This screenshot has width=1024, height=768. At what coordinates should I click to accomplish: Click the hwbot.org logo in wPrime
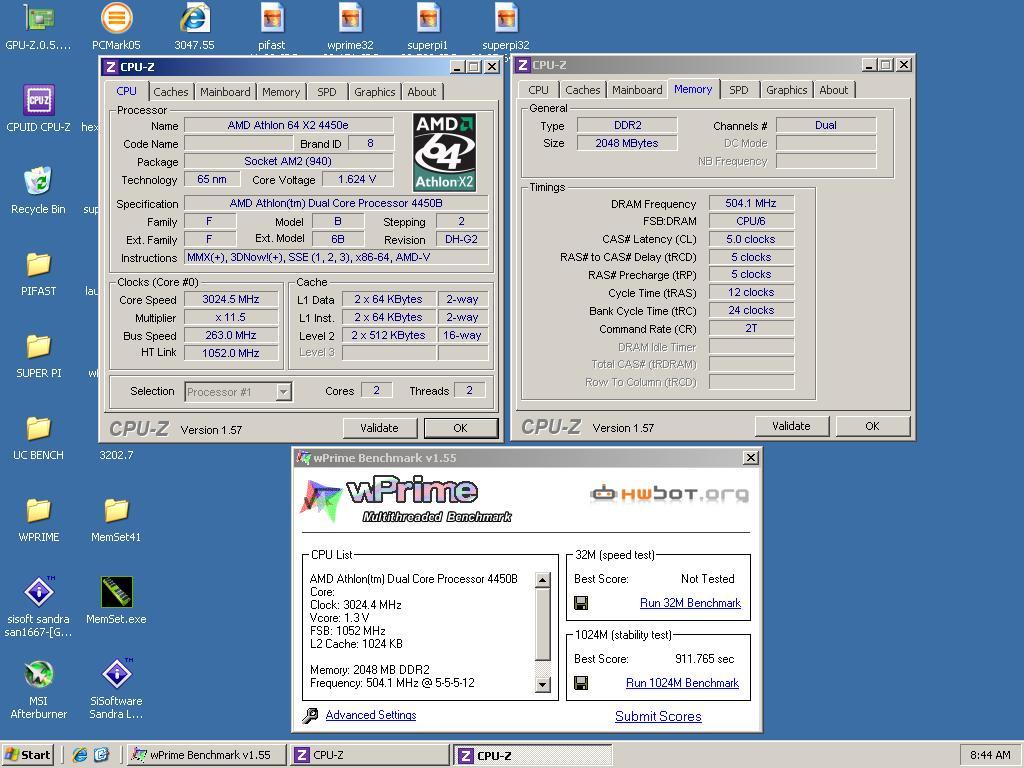click(669, 494)
